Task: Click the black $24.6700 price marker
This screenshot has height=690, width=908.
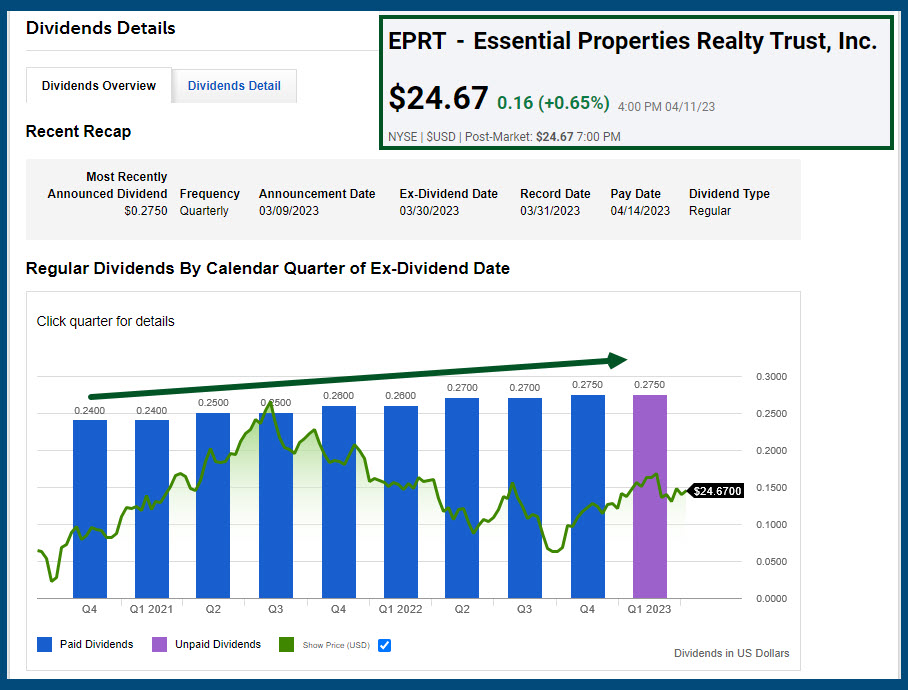Action: [x=717, y=491]
